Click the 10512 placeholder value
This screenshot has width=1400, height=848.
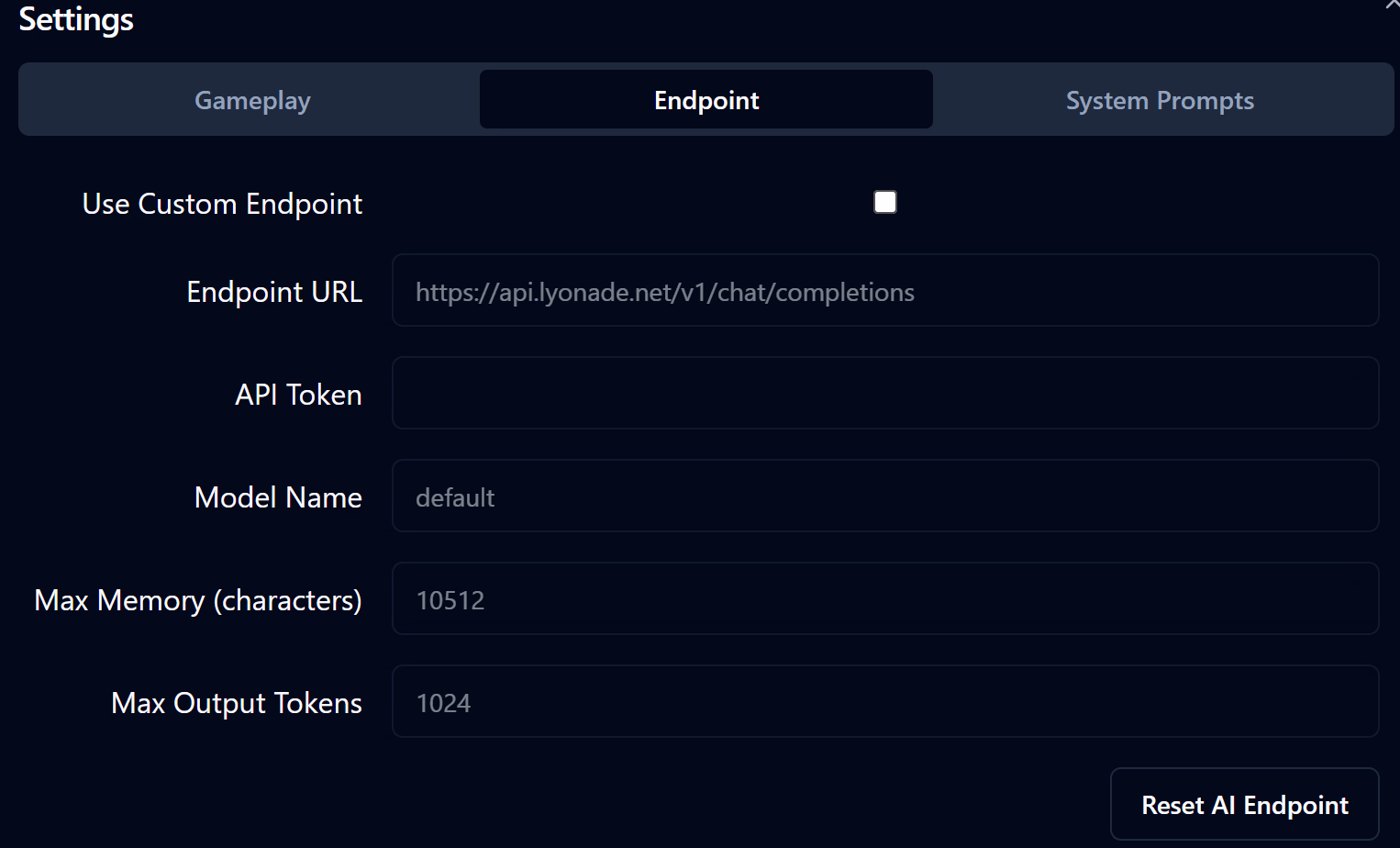coord(450,600)
